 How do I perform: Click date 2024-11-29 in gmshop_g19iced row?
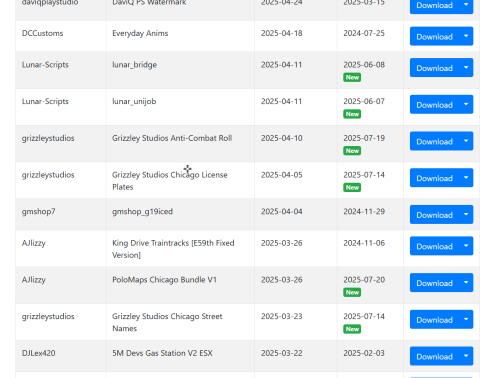point(364,211)
